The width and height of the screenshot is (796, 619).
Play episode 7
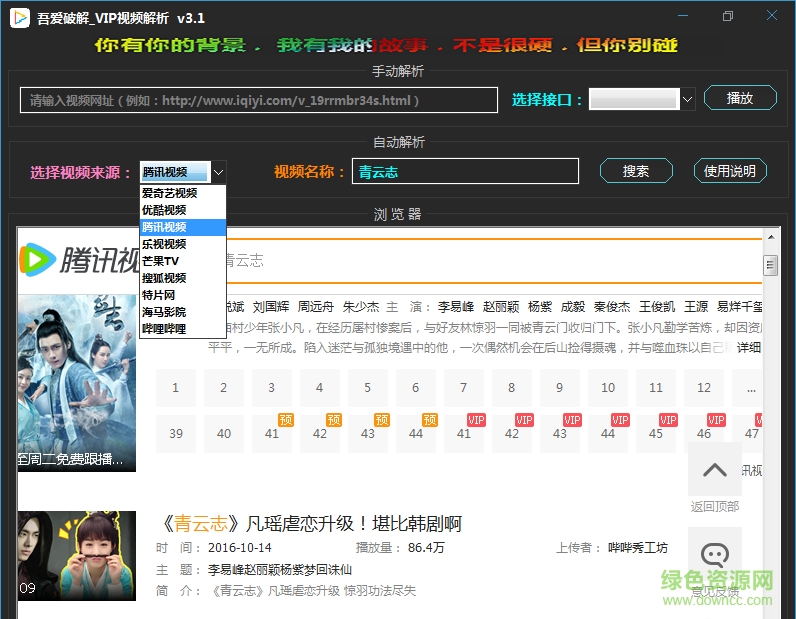coord(463,388)
